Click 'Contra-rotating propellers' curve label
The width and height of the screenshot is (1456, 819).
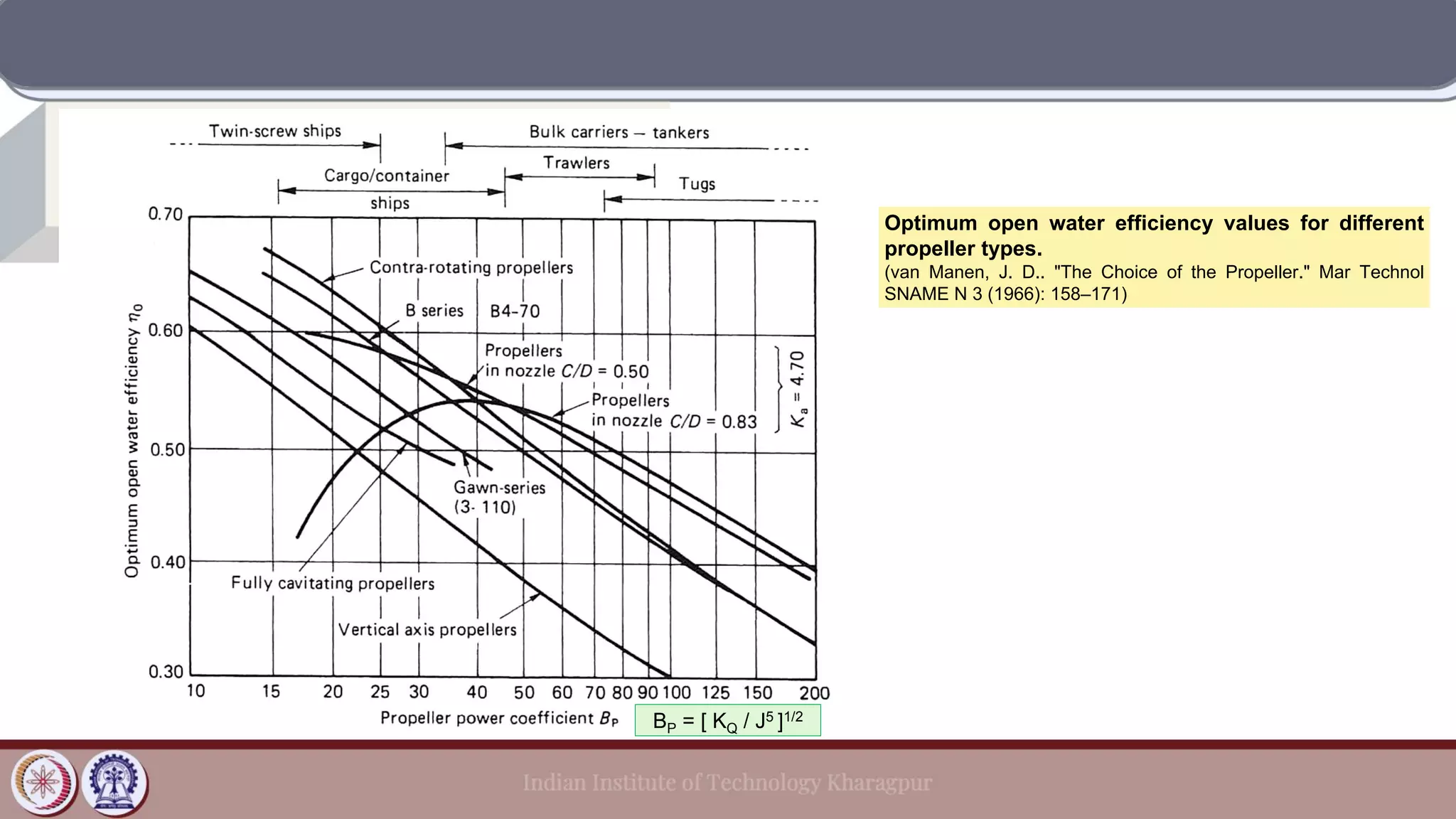coord(471,267)
